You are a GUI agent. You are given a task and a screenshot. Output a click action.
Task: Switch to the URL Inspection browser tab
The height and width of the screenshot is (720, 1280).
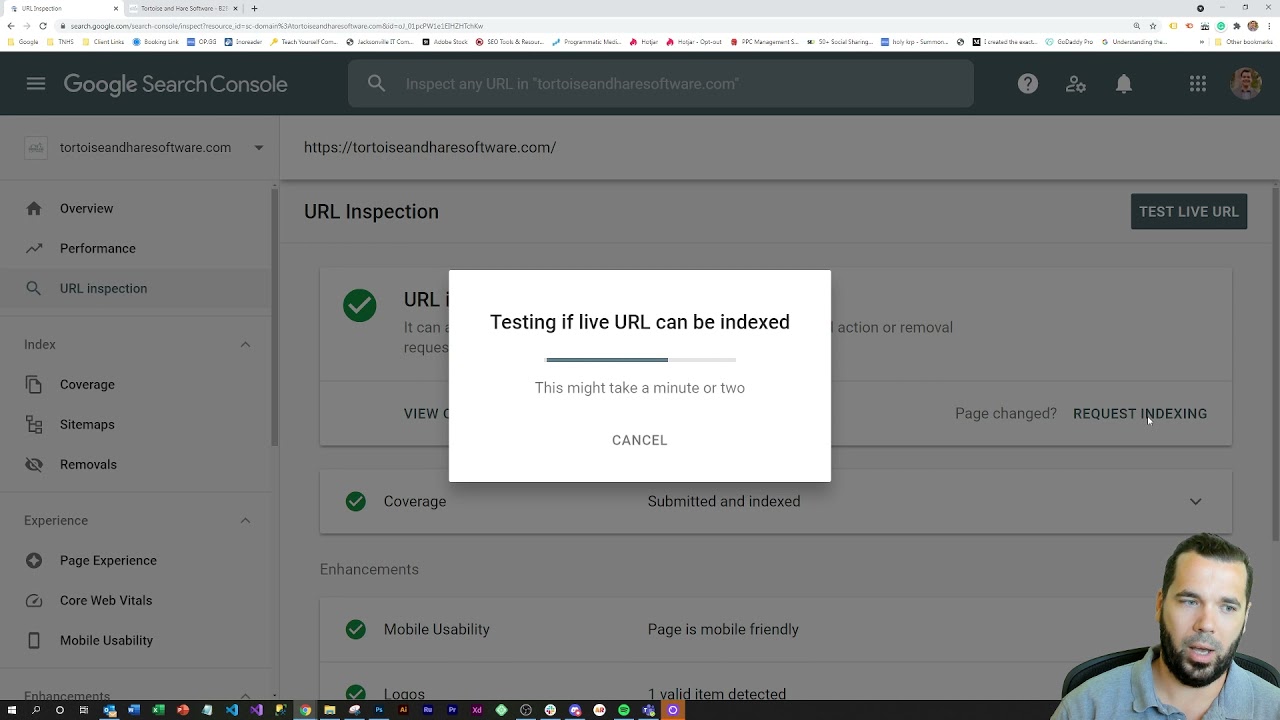62,8
